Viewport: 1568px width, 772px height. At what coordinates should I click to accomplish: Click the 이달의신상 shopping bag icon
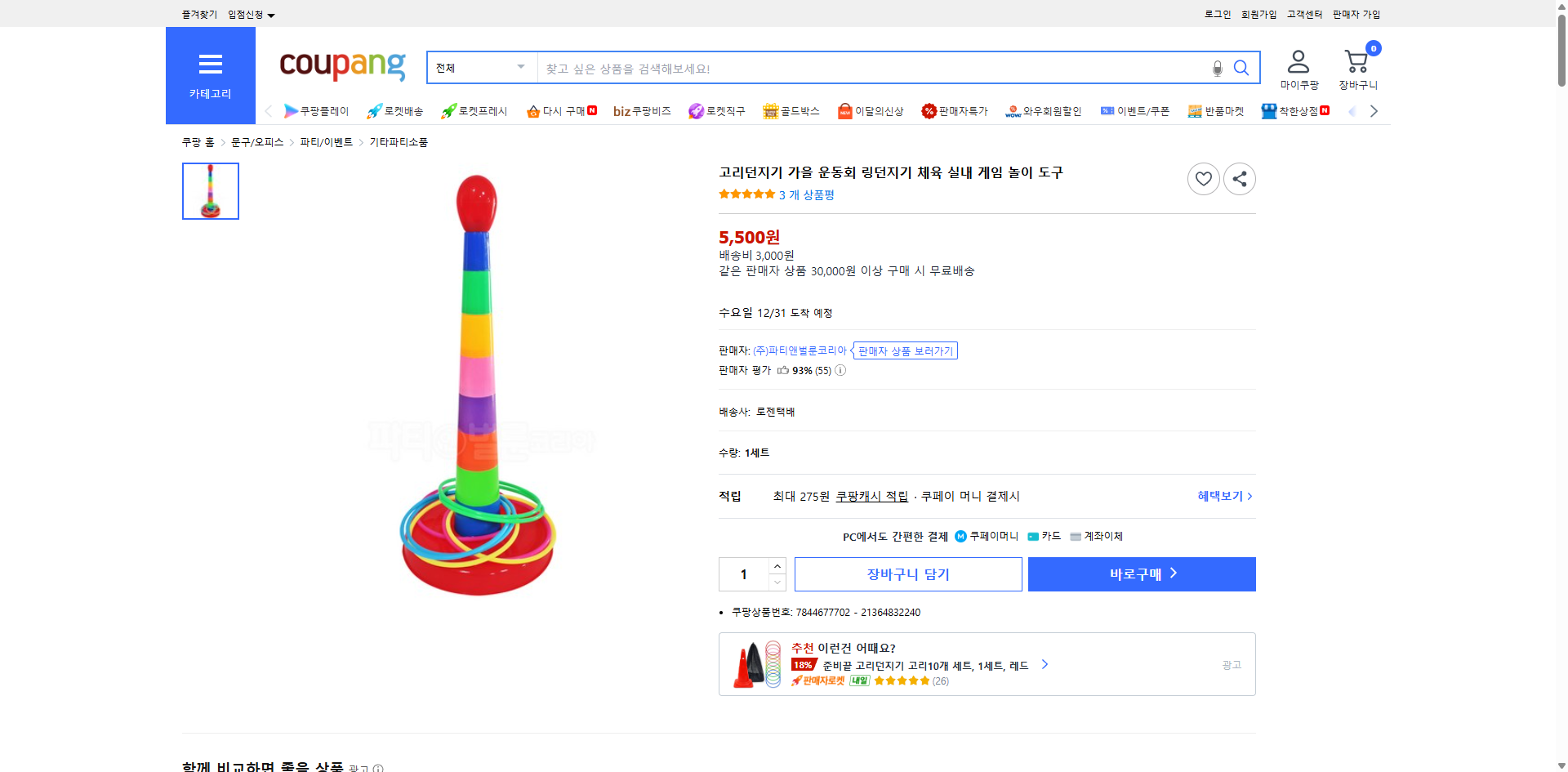point(844,110)
